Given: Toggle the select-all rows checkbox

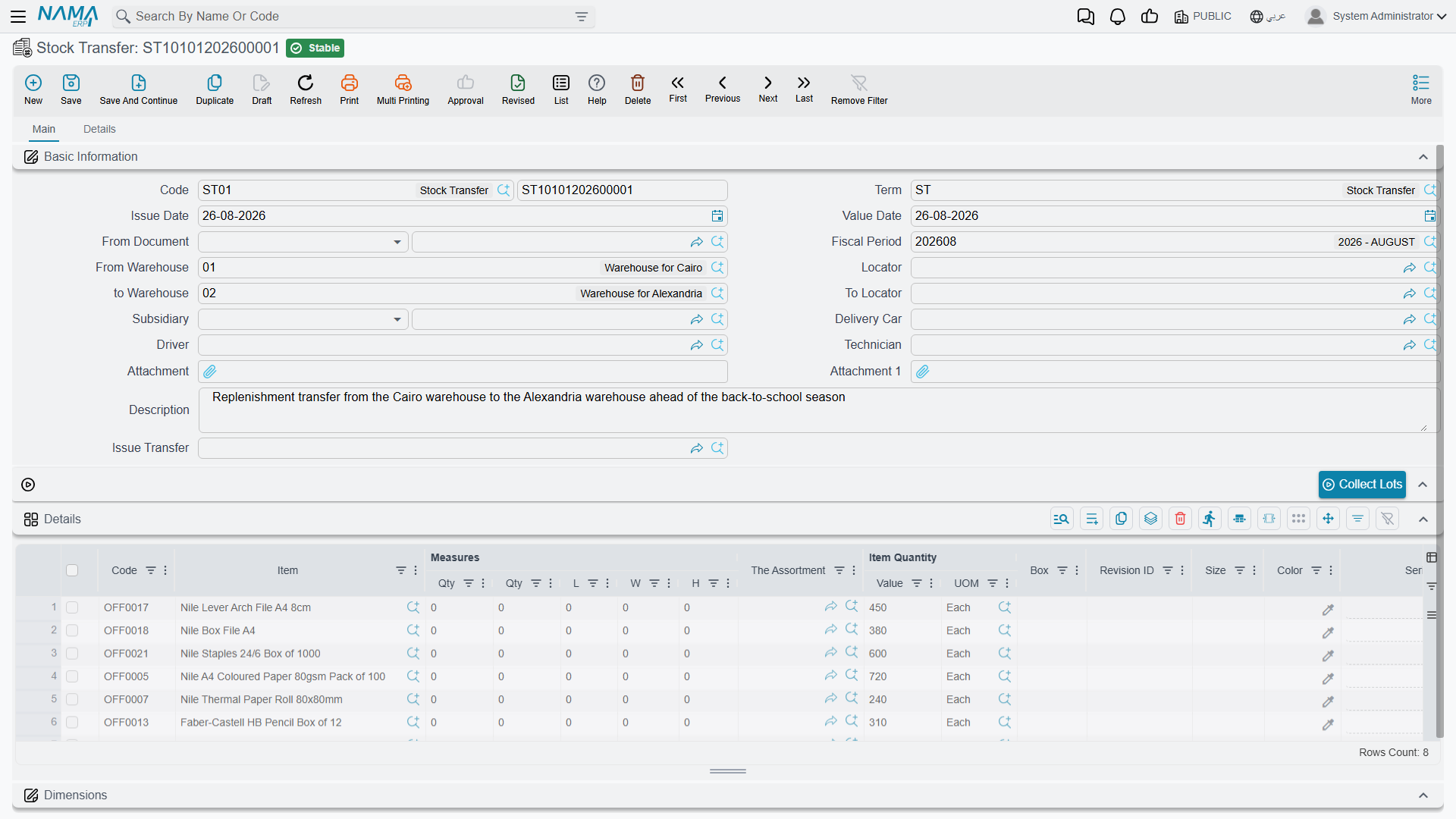Looking at the screenshot, I should (72, 570).
